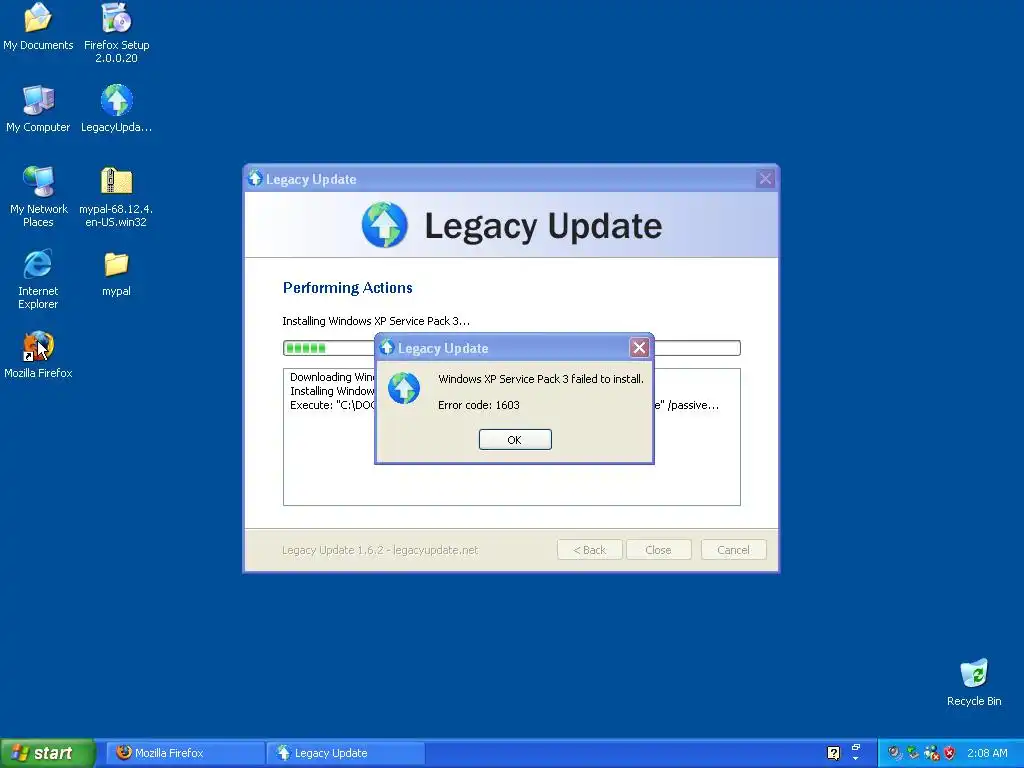
Task: Click the Back button in installer
Action: [x=589, y=550]
